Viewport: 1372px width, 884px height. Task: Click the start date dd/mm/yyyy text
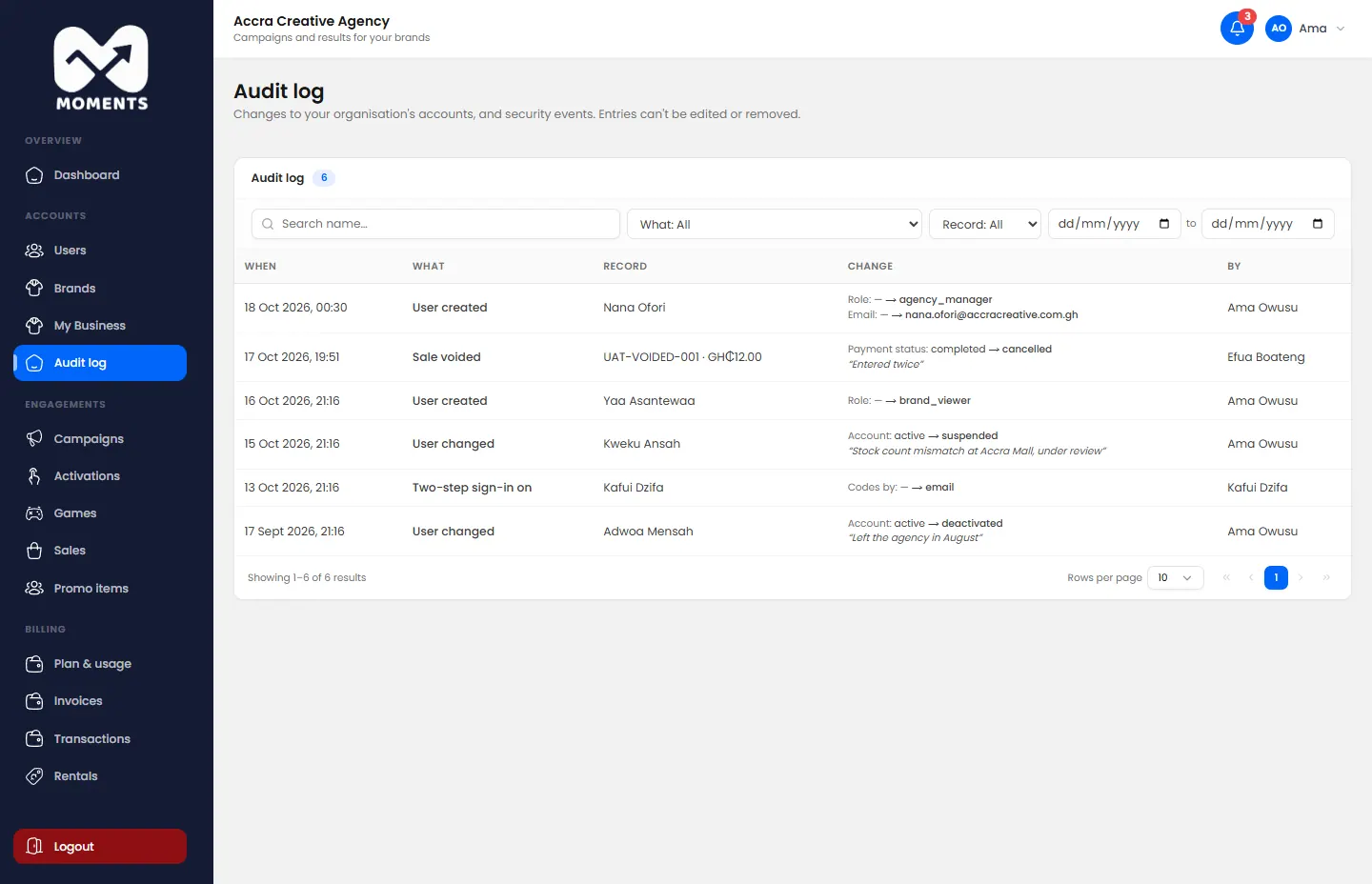(1099, 224)
